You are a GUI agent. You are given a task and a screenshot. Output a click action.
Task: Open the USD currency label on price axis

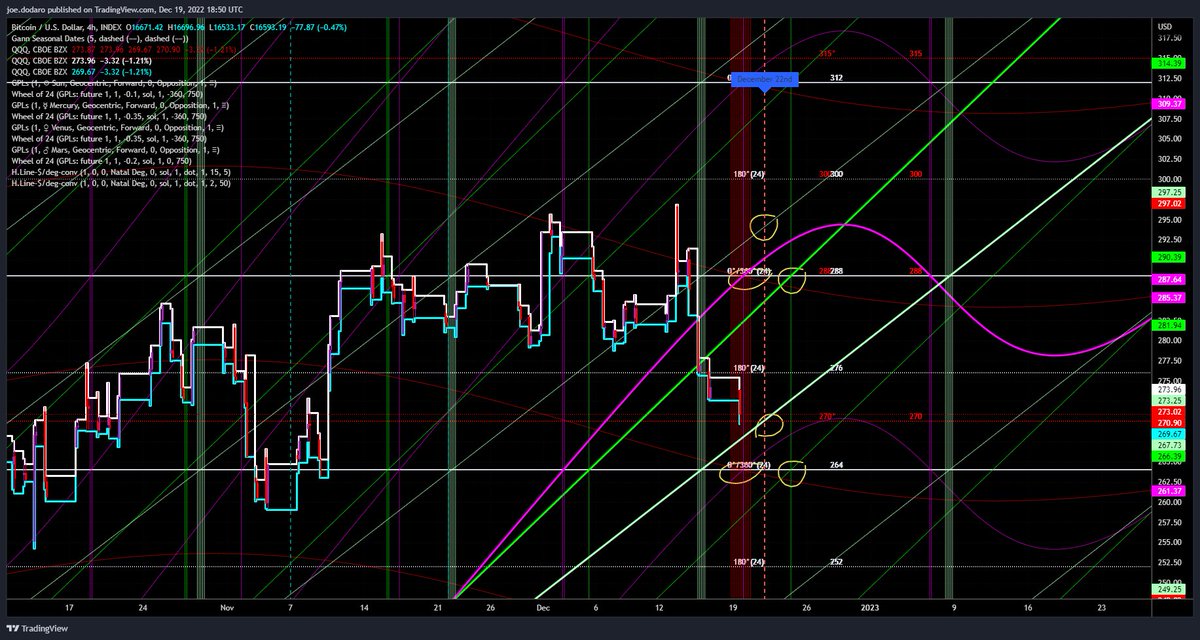(1164, 25)
